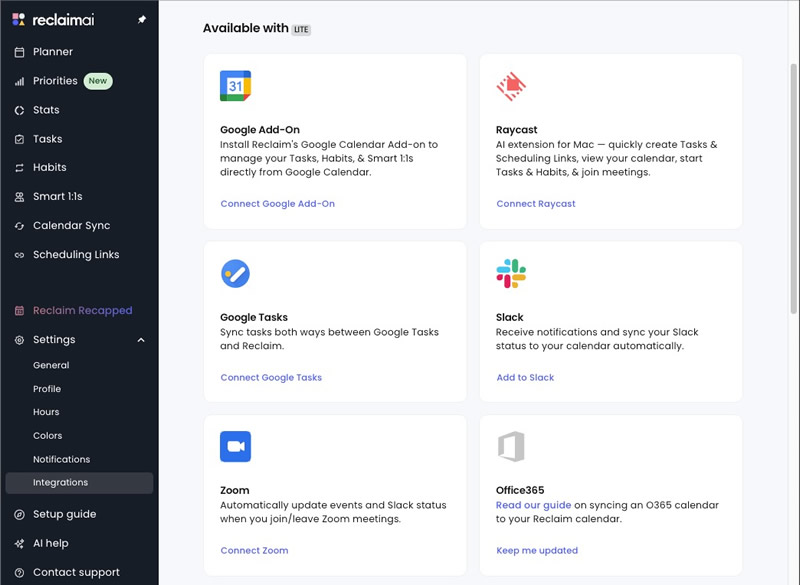Click the Google Tasks logo icon

click(x=235, y=274)
